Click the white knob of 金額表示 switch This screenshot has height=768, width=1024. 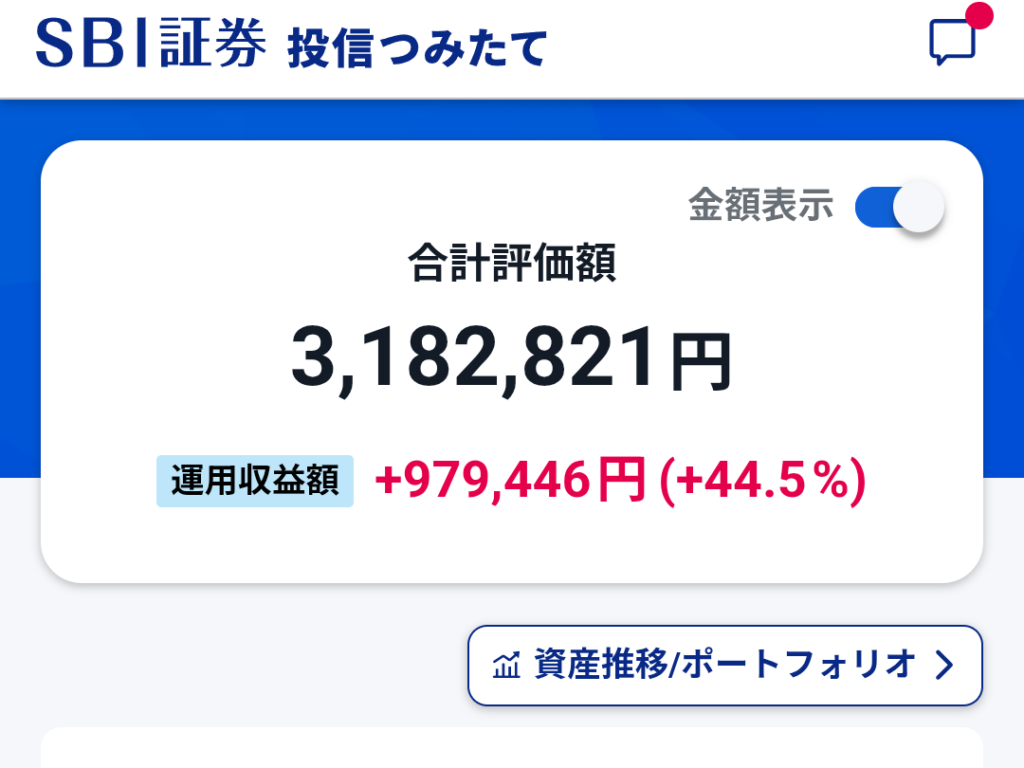[919, 207]
